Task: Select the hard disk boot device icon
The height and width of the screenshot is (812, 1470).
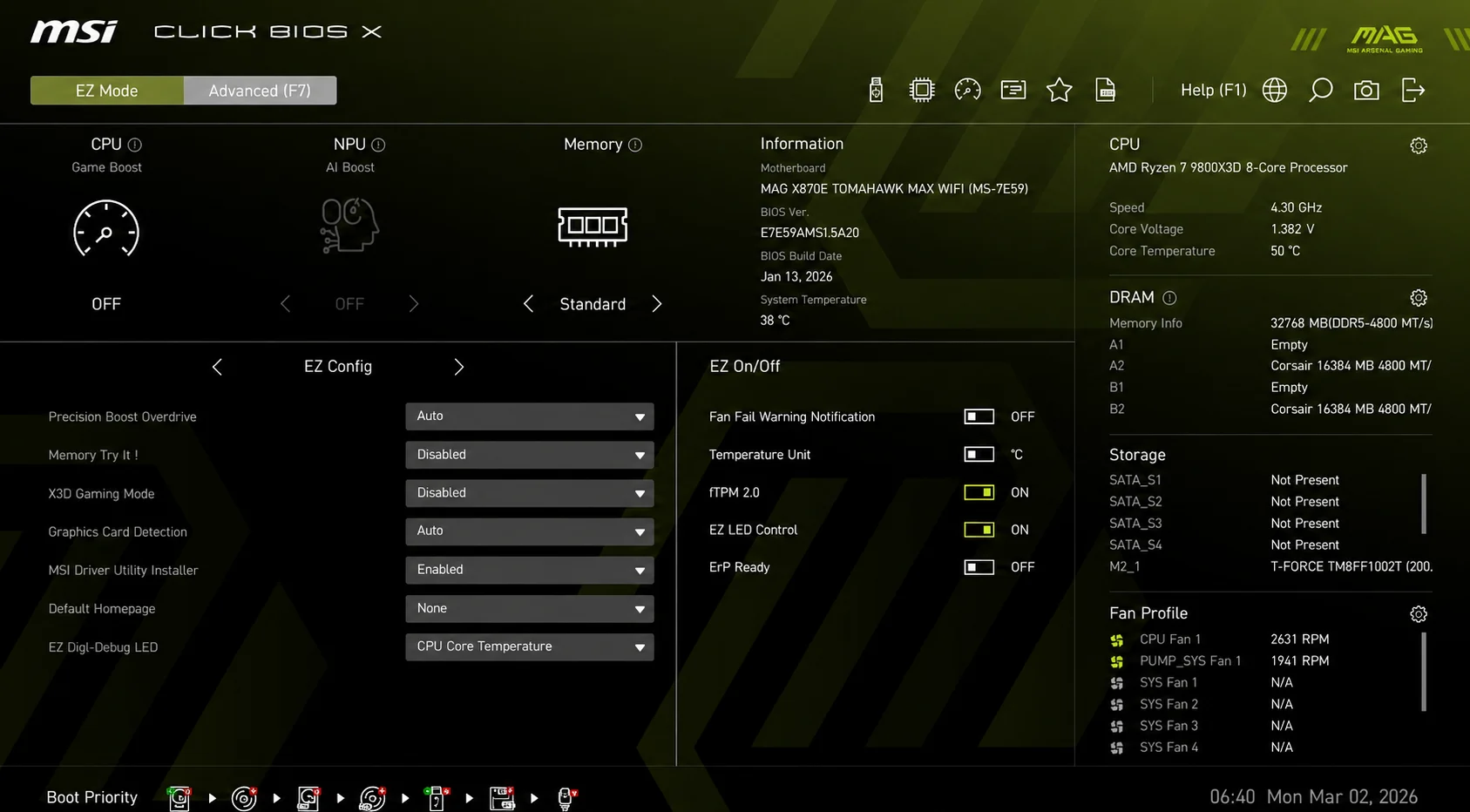Action: click(179, 797)
